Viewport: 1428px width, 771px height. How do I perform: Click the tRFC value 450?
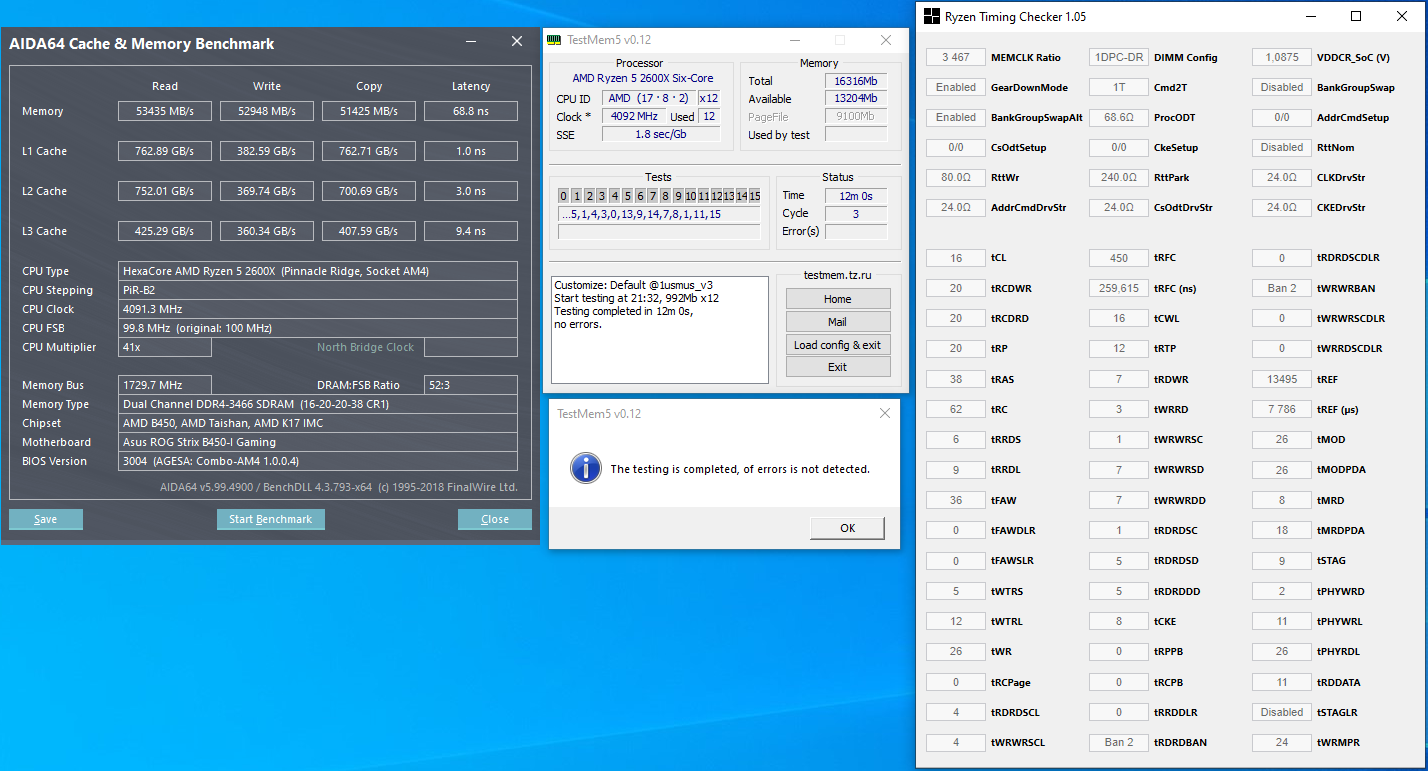tap(1119, 258)
